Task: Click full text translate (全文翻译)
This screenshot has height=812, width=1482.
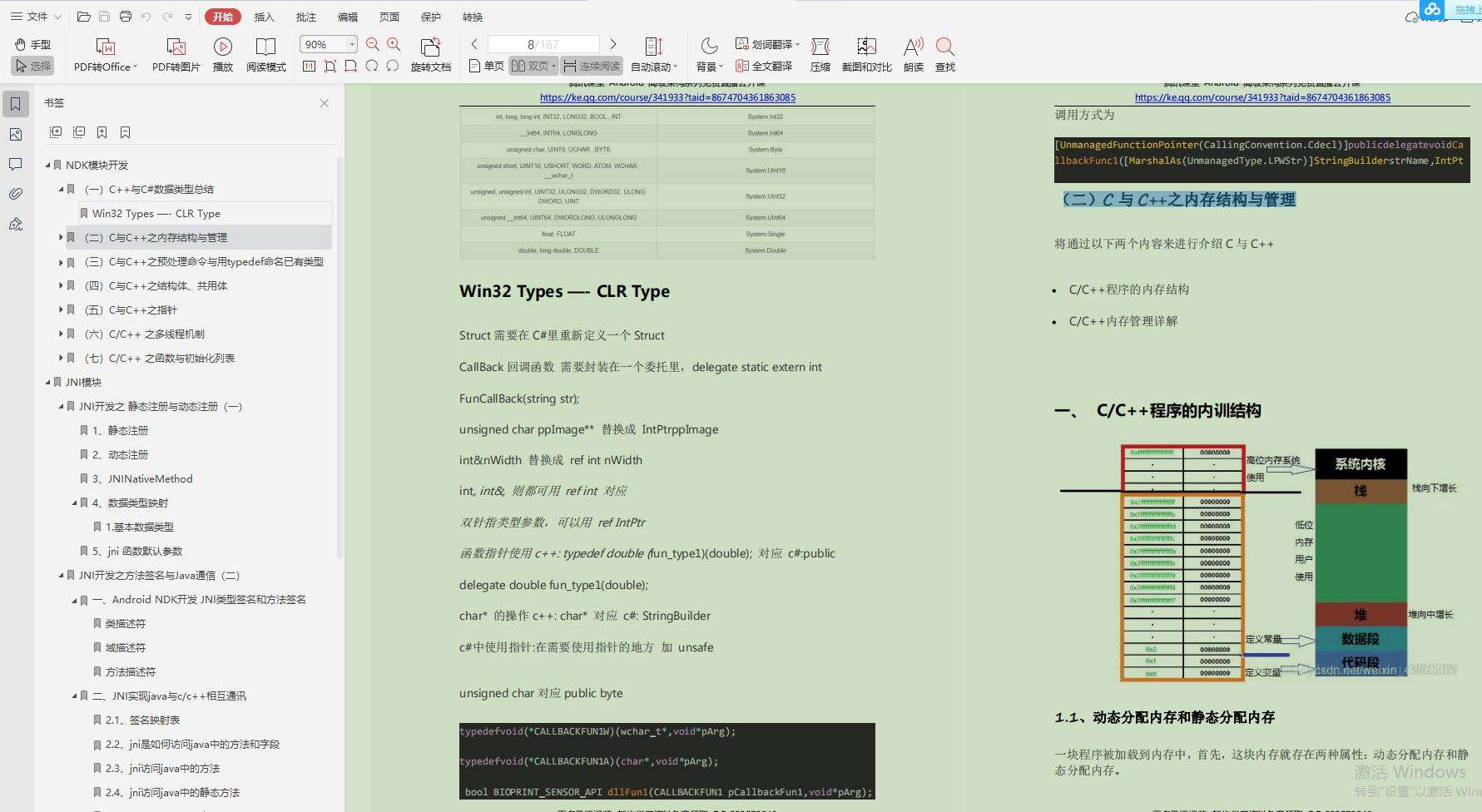Action: (764, 66)
